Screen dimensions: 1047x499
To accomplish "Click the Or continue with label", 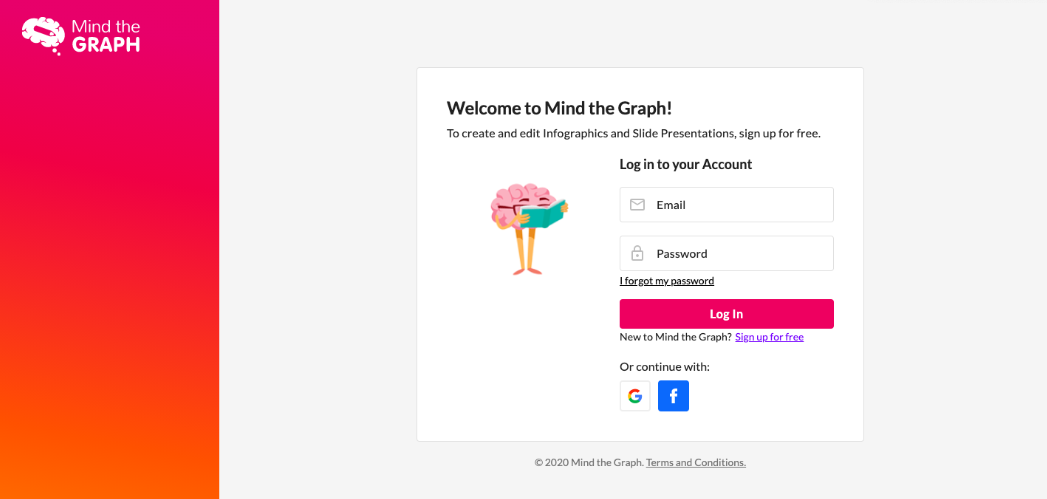I will (x=664, y=367).
